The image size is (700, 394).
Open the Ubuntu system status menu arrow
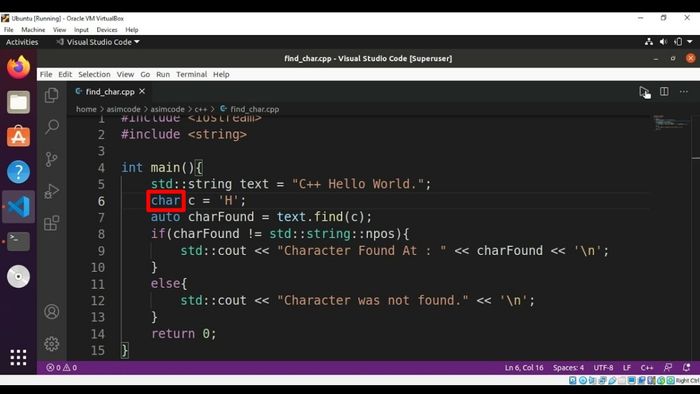point(690,41)
